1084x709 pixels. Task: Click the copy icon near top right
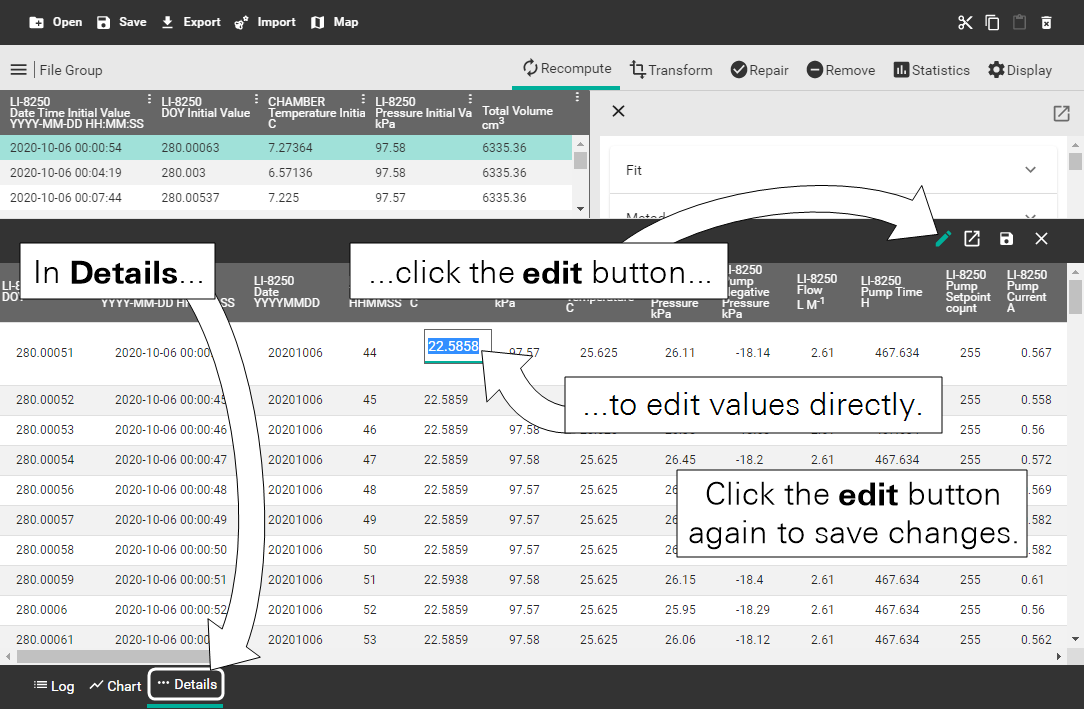[991, 21]
